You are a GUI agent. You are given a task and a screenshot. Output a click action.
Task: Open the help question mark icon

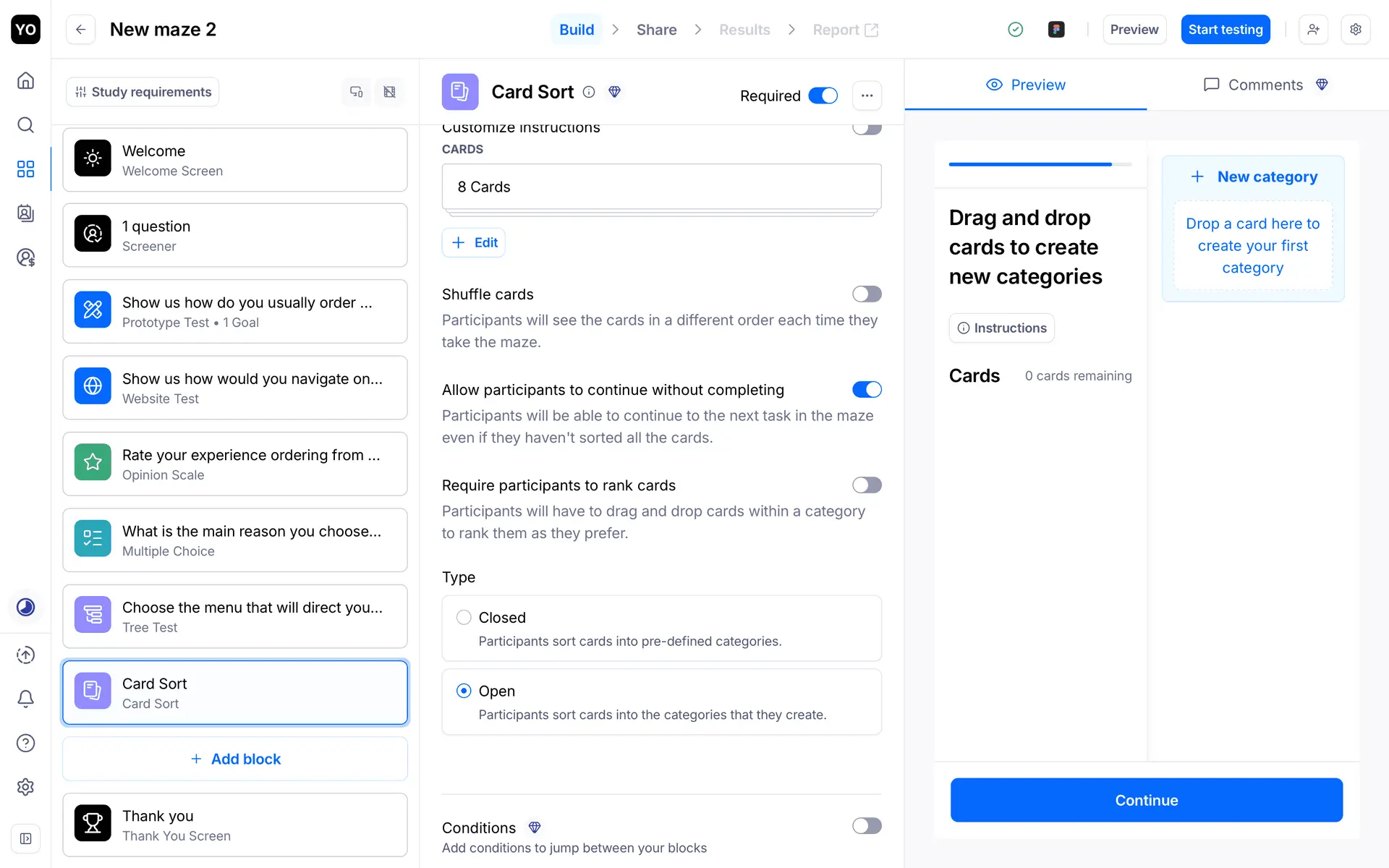pos(25,743)
